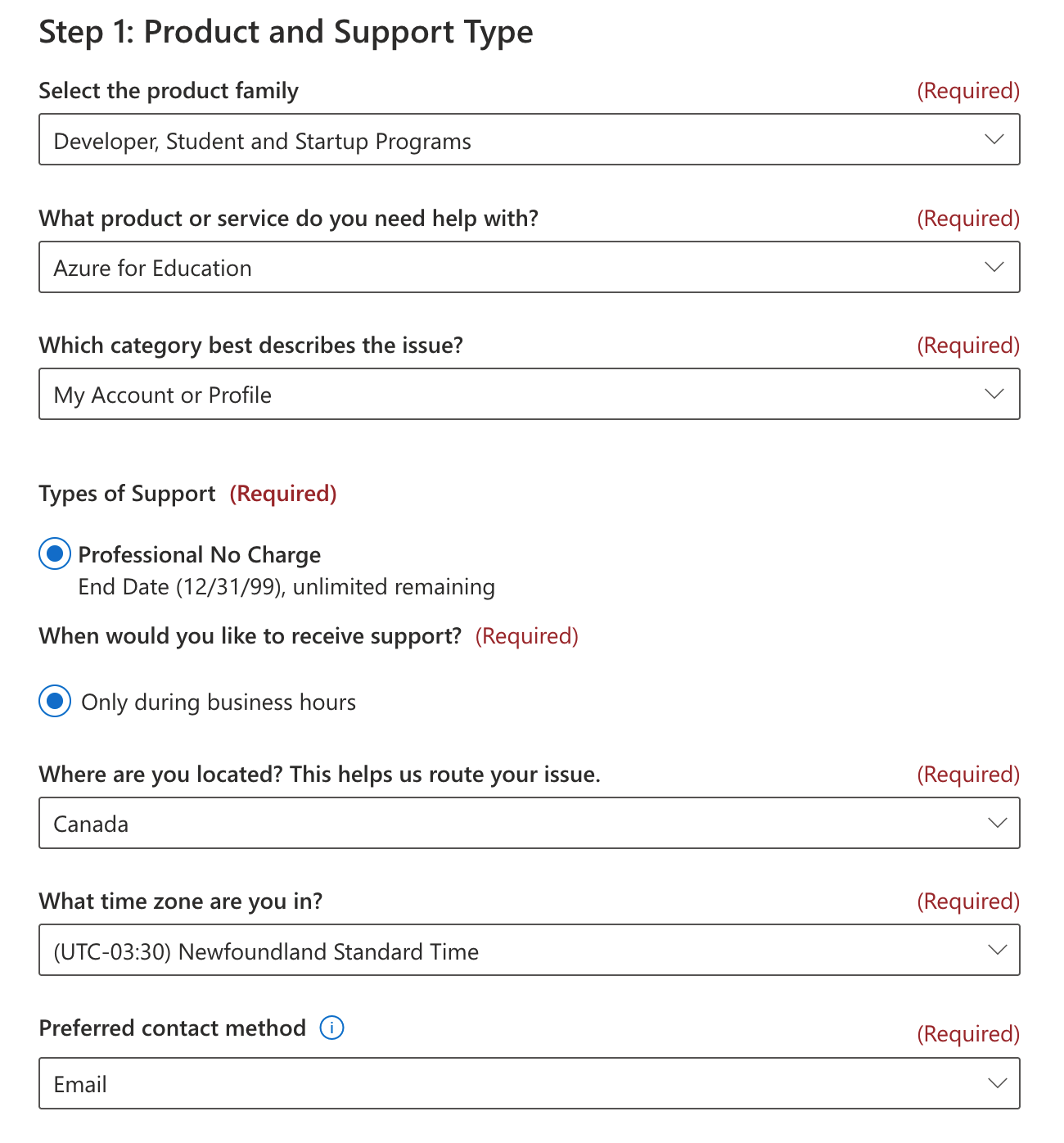Click the chevron arrow in the Canada field
1064x1143 pixels.
(997, 823)
